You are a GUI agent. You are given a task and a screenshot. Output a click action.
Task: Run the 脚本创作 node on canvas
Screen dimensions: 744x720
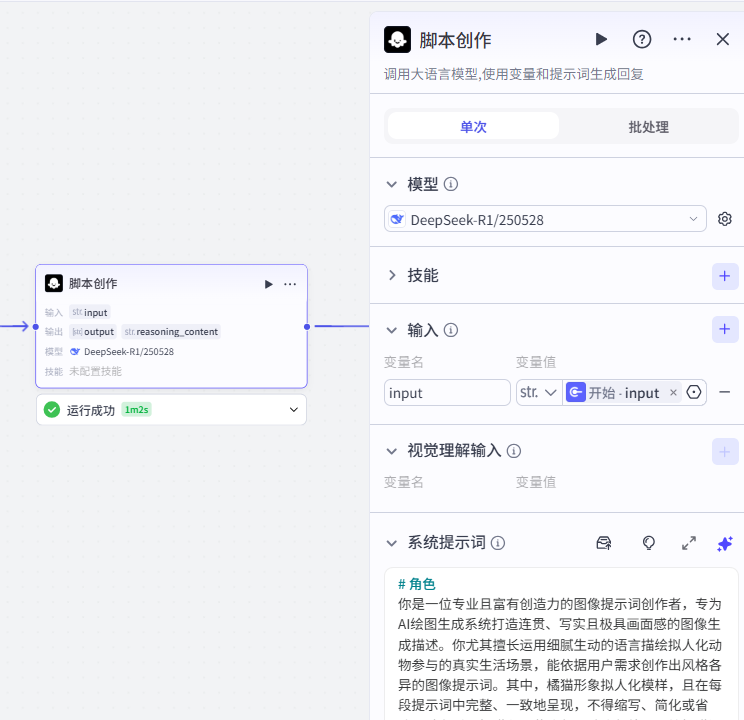268,284
